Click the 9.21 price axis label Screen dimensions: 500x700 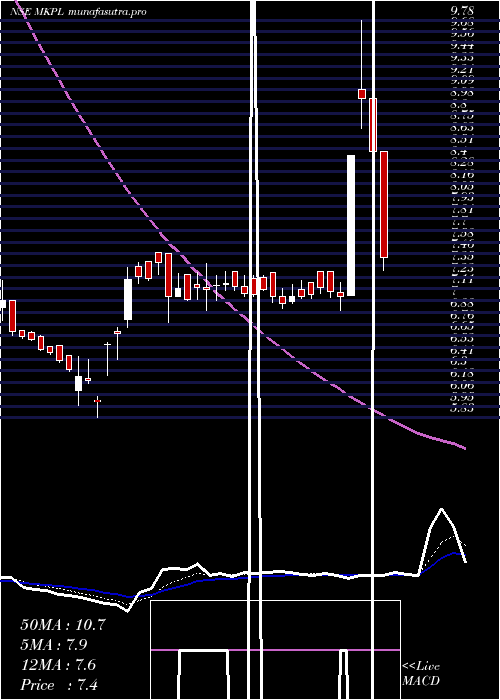tap(462, 70)
